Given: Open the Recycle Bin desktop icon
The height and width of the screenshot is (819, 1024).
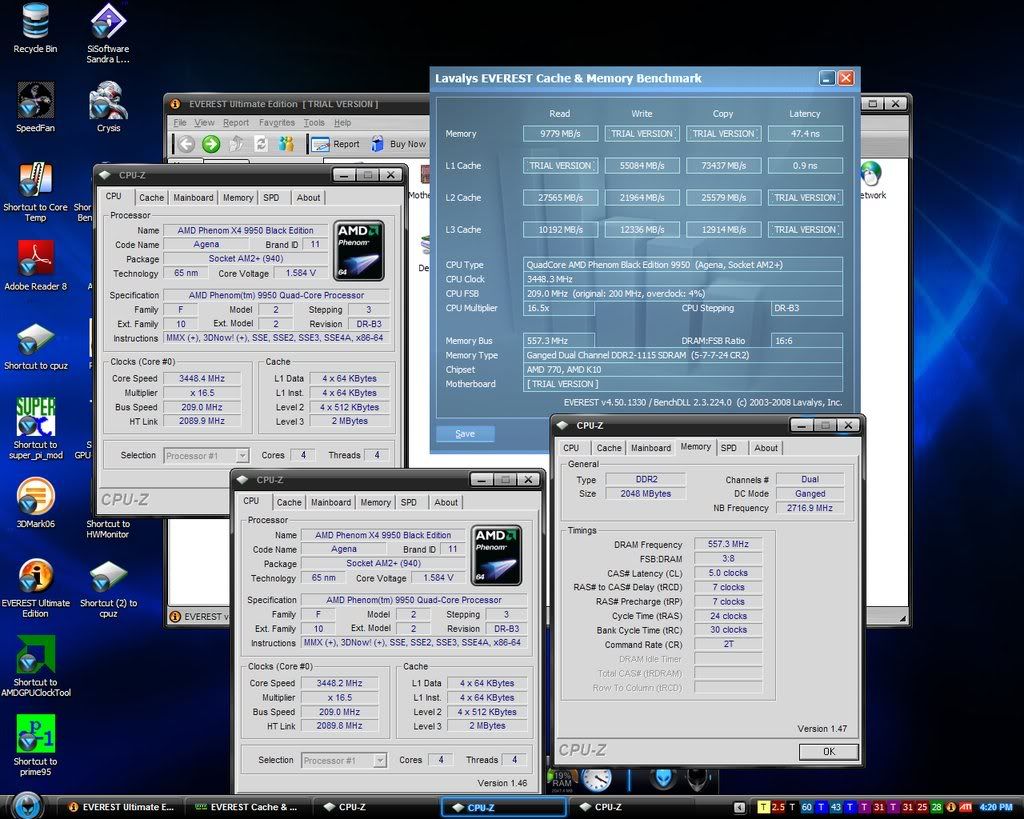Looking at the screenshot, I should tap(35, 29).
